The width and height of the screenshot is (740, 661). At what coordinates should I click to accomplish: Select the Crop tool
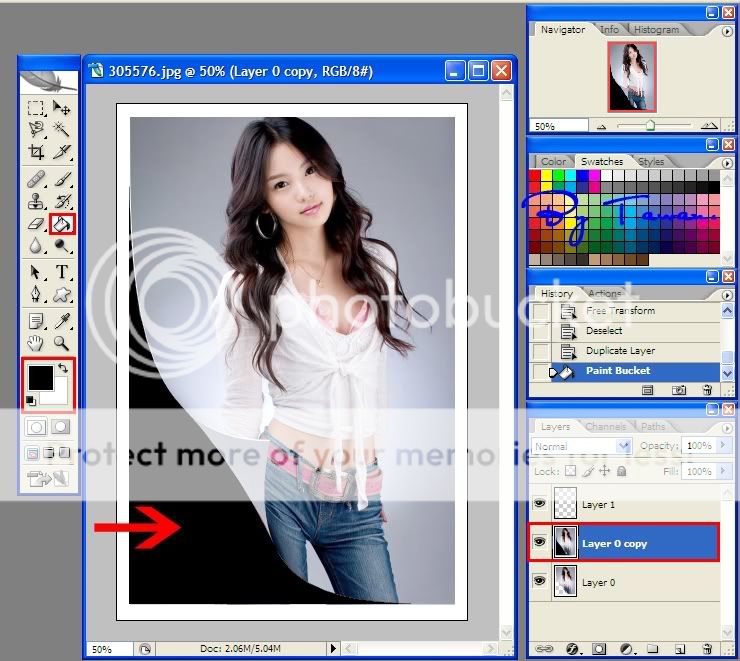coord(36,152)
